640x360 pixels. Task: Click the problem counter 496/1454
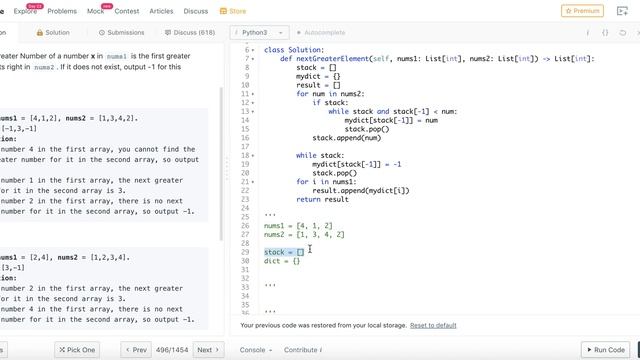click(172, 350)
